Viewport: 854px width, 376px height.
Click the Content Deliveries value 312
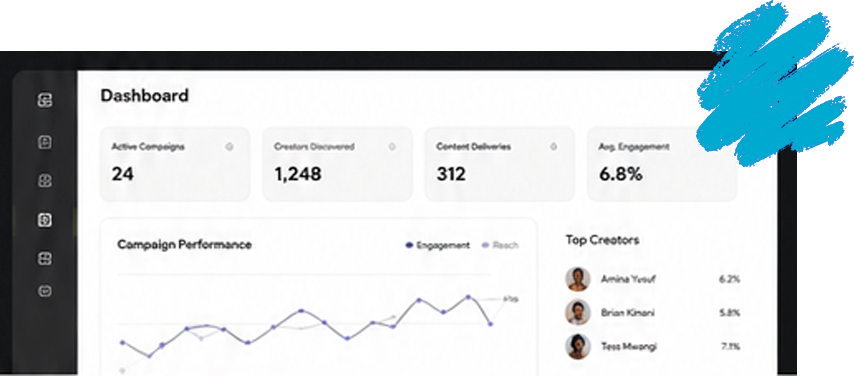pos(451,174)
